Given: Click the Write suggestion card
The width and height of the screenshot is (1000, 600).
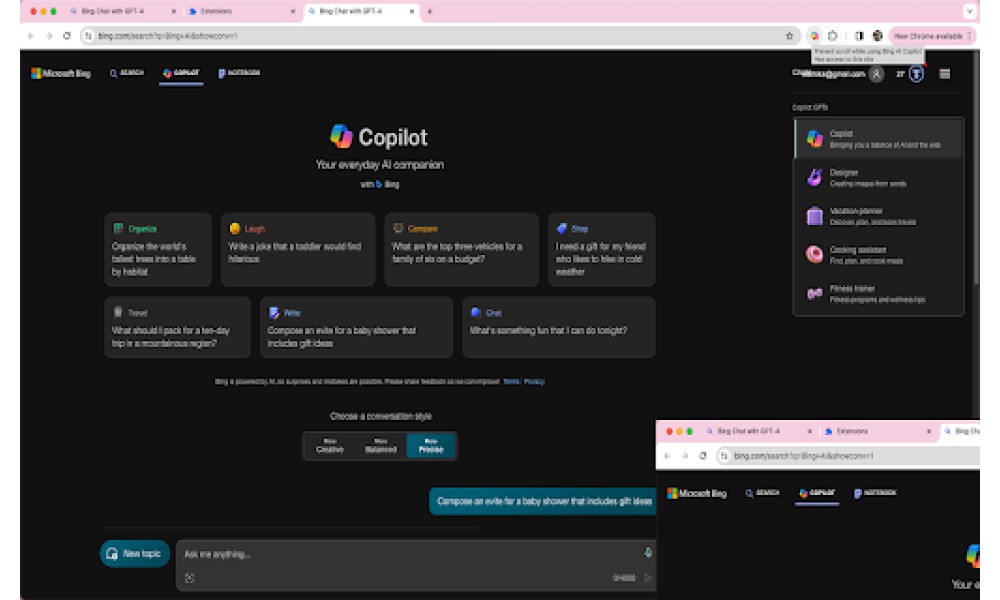Looking at the screenshot, I should coord(356,327).
